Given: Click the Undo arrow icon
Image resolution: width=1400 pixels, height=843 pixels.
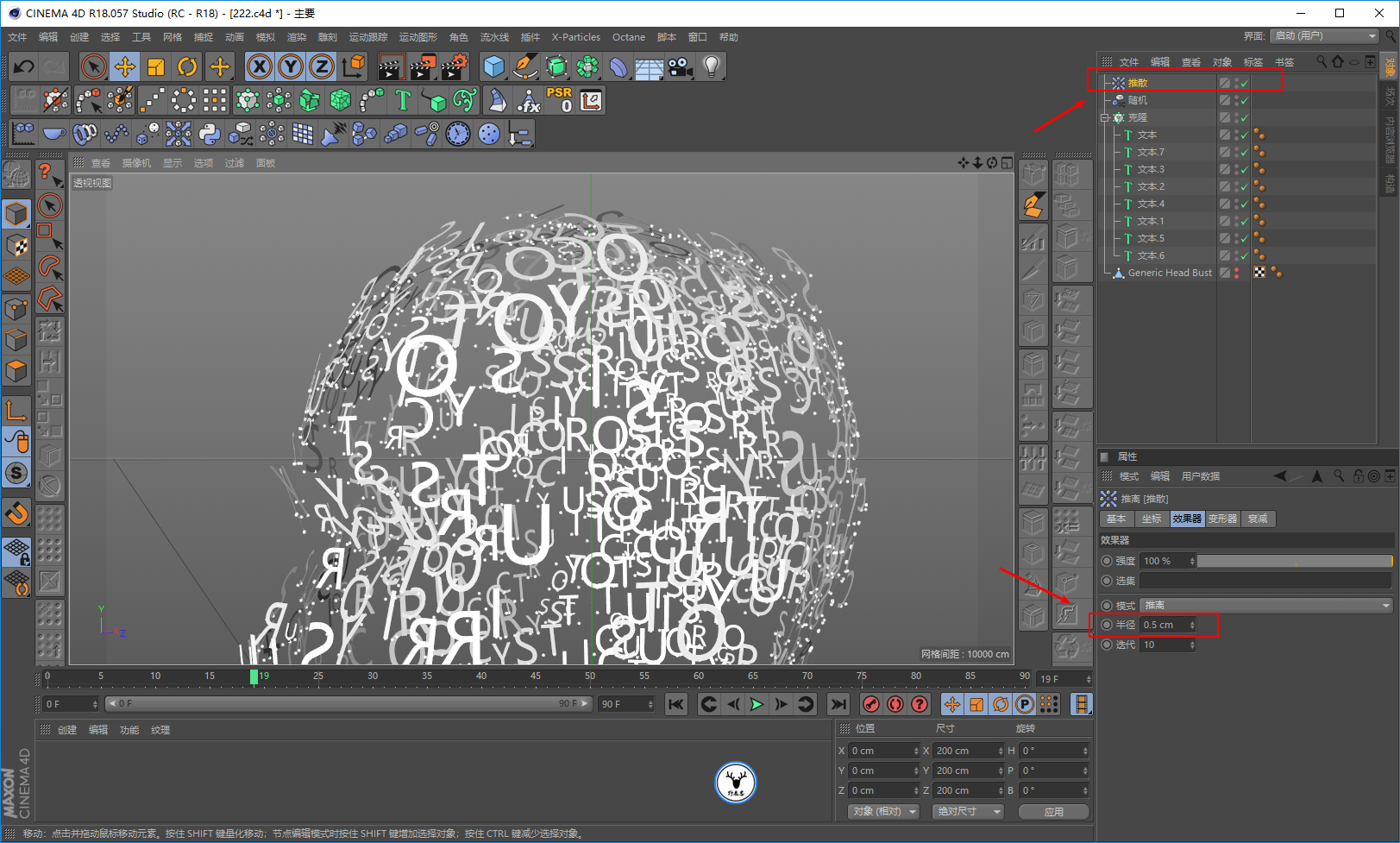Looking at the screenshot, I should [24, 66].
